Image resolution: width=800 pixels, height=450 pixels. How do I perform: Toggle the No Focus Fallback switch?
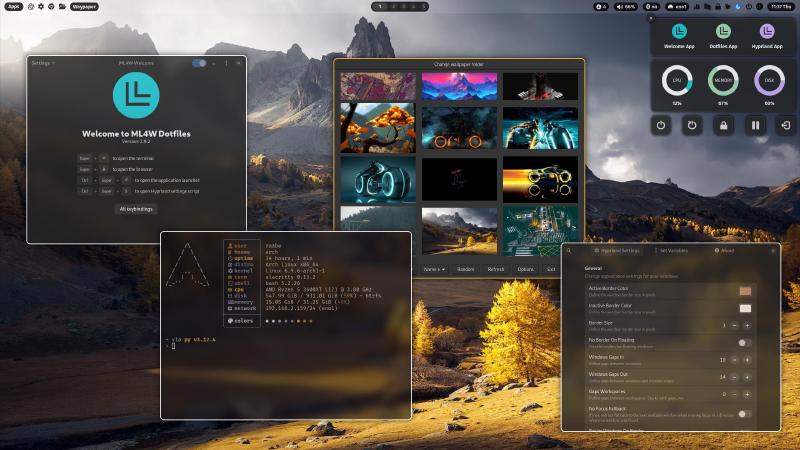tap(744, 413)
